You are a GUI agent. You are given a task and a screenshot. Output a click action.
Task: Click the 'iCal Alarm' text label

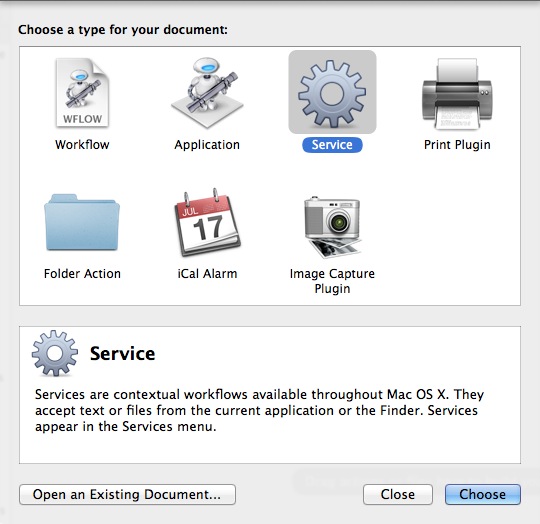(207, 274)
